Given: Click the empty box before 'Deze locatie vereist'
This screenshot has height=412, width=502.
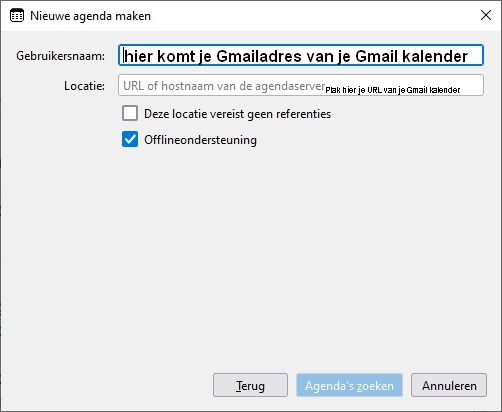Looking at the screenshot, I should click(x=130, y=113).
